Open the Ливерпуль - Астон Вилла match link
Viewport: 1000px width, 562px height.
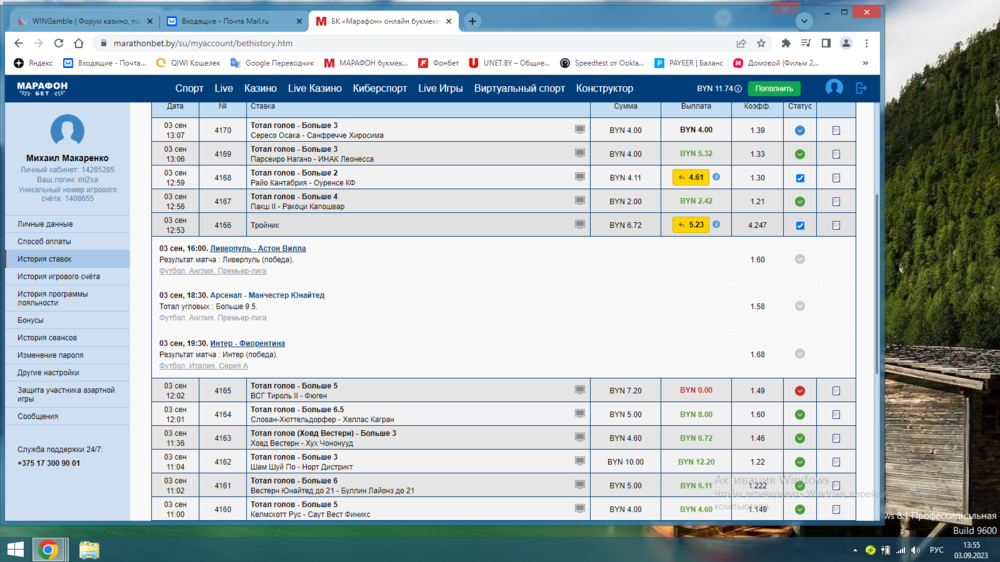click(258, 248)
